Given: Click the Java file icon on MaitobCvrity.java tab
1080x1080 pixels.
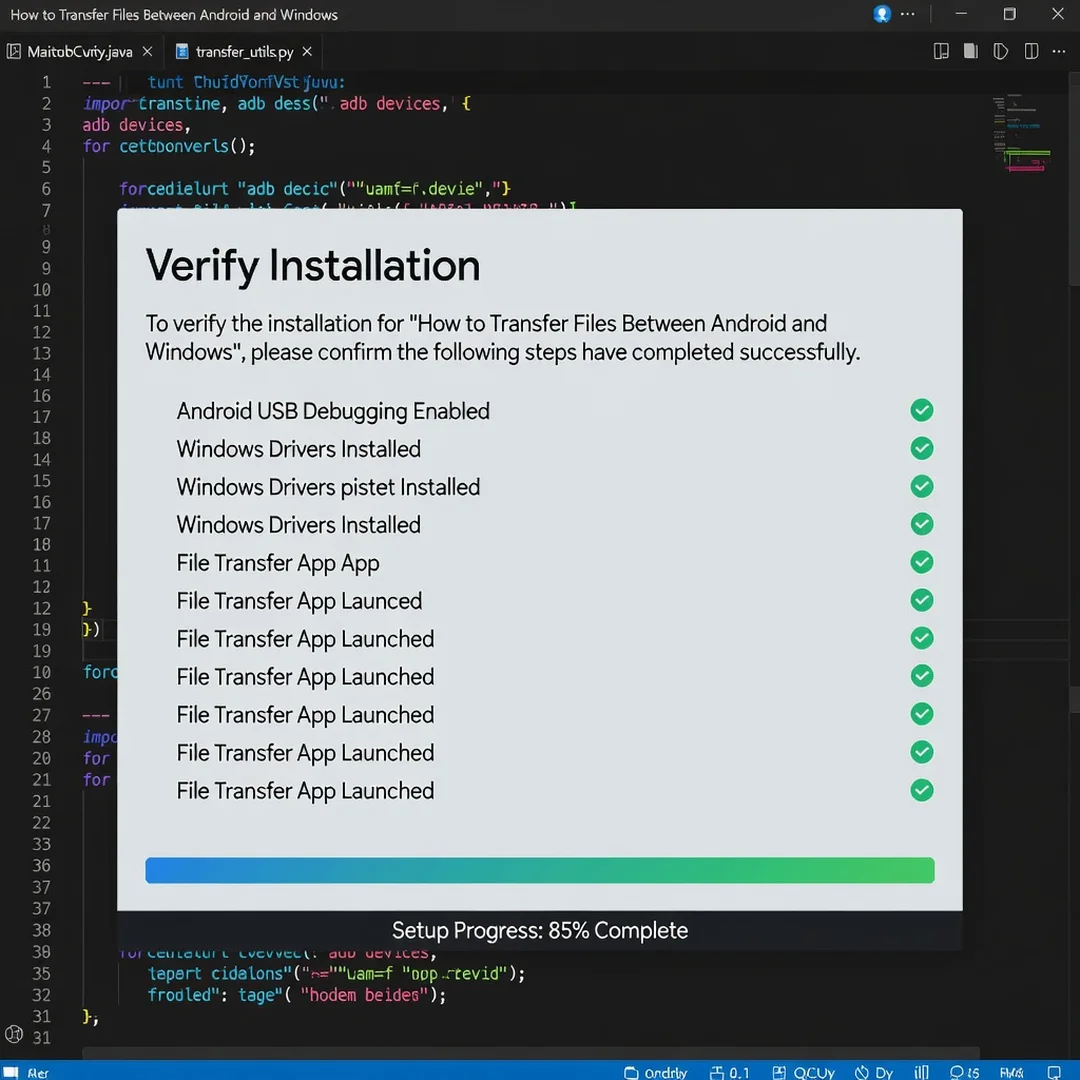Looking at the screenshot, I should point(14,51).
